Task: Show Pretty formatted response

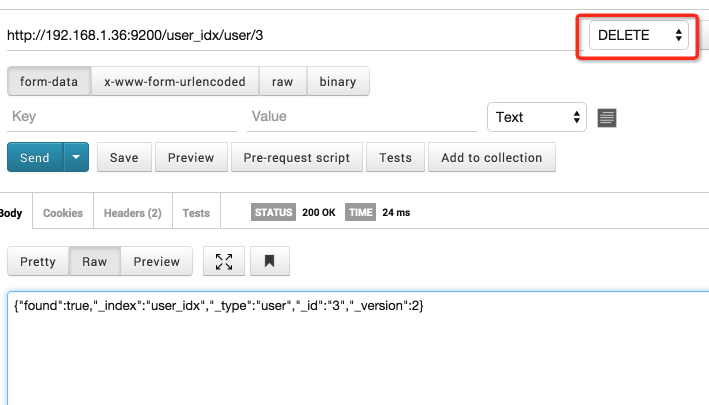Action: (x=38, y=261)
